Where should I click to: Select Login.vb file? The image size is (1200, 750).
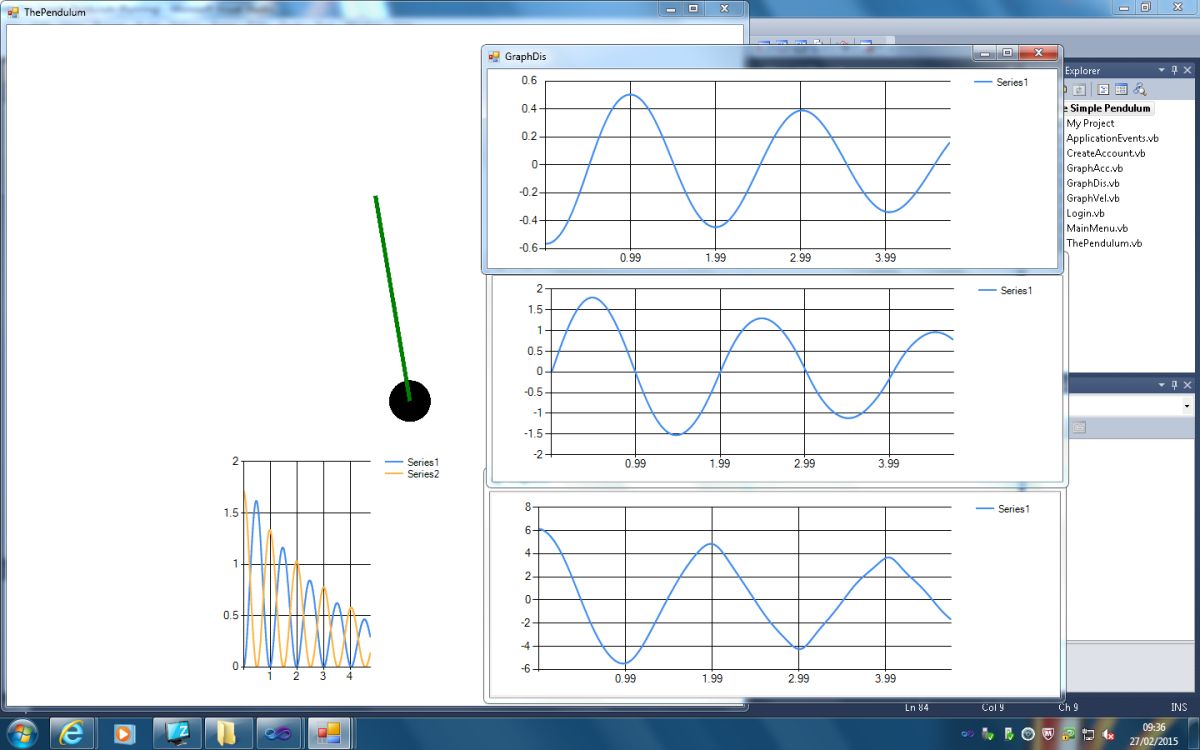click(1085, 213)
